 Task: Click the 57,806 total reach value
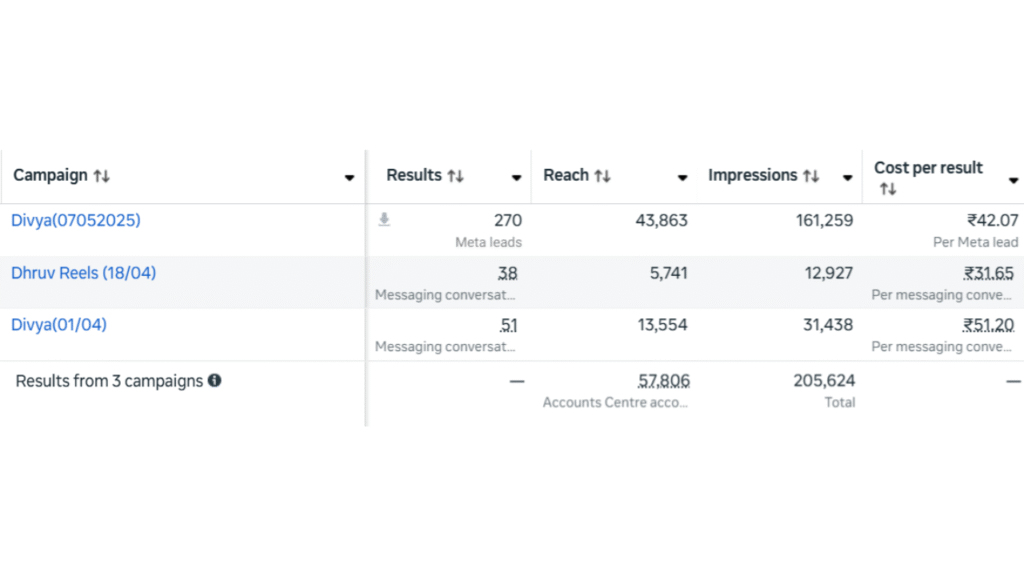663,381
